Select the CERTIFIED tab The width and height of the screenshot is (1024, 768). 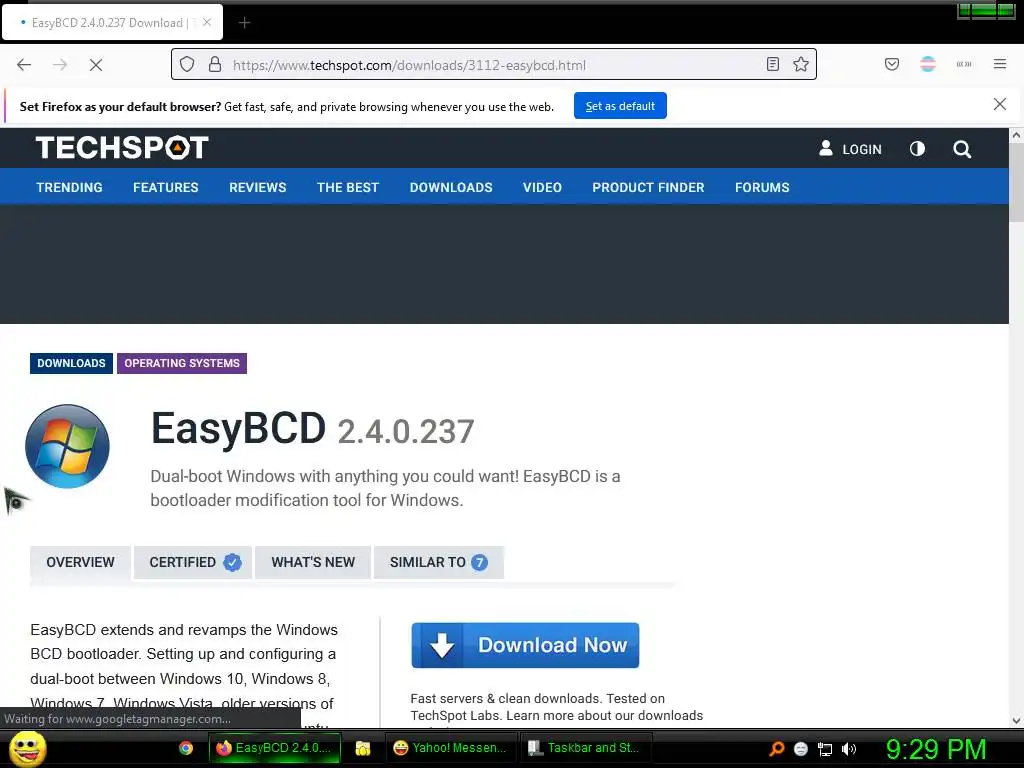point(193,562)
